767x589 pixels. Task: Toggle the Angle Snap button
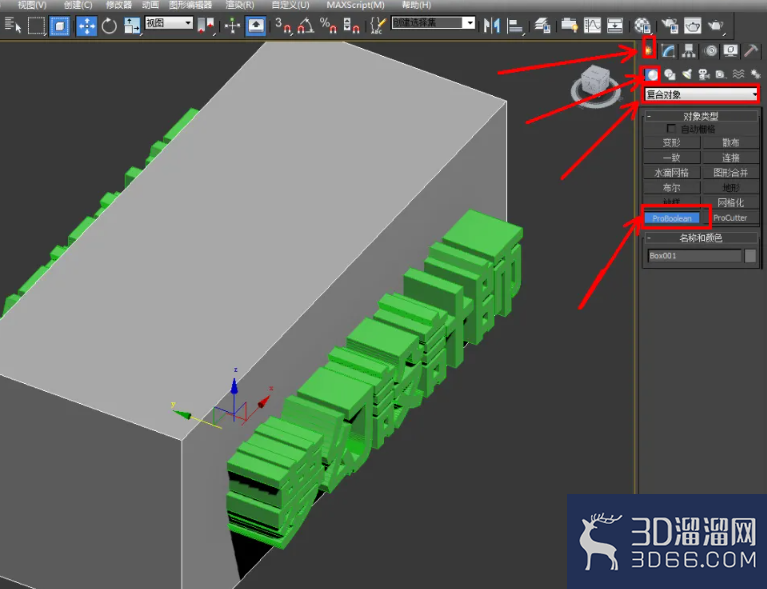tap(306, 25)
